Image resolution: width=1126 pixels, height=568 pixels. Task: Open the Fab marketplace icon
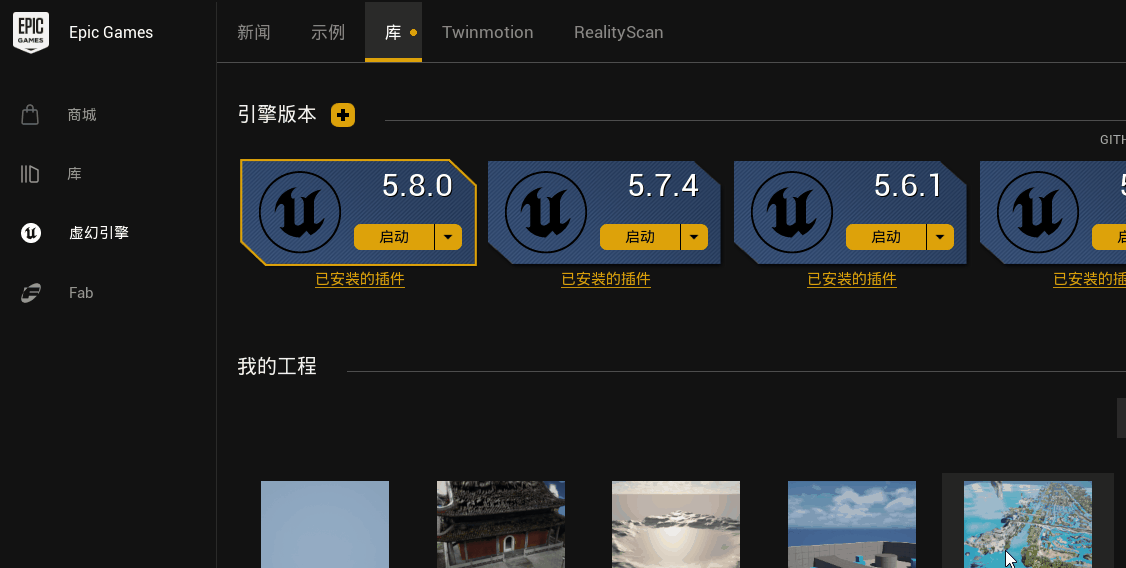click(30, 293)
